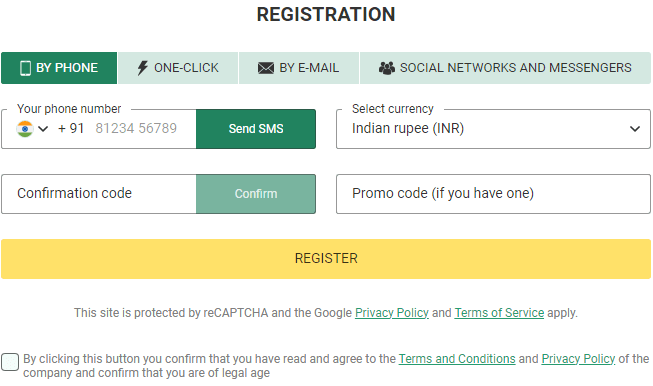The image size is (653, 386).
Task: Click the Promo code input field
Action: click(493, 194)
